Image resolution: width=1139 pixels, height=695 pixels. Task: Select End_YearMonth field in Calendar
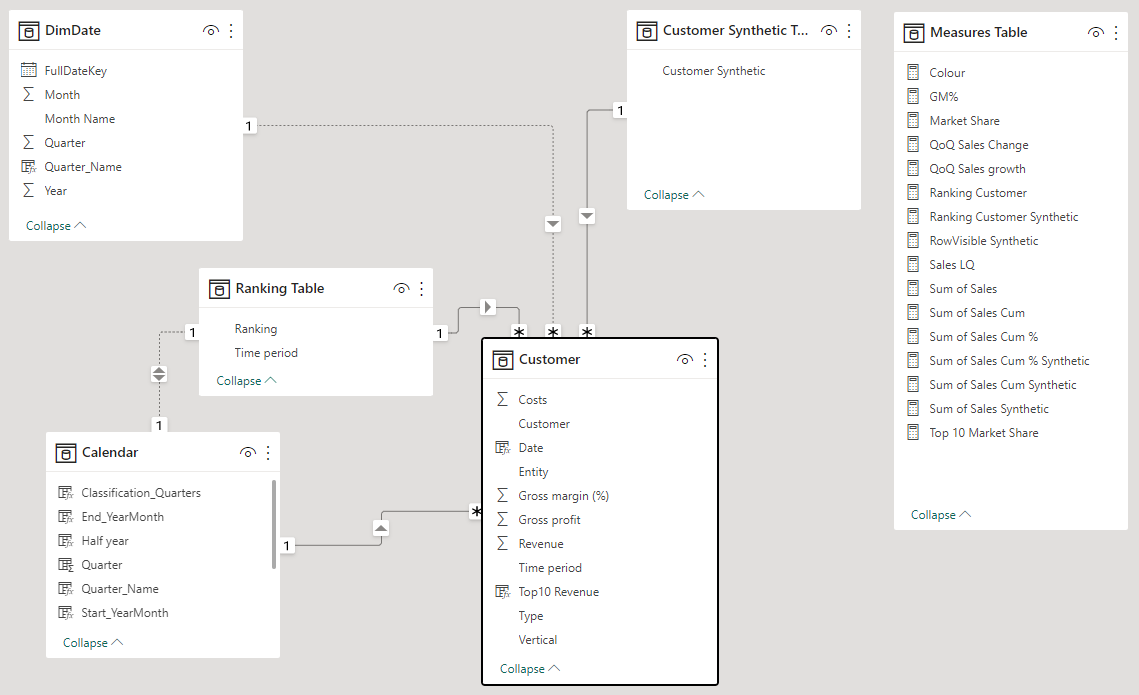123,516
